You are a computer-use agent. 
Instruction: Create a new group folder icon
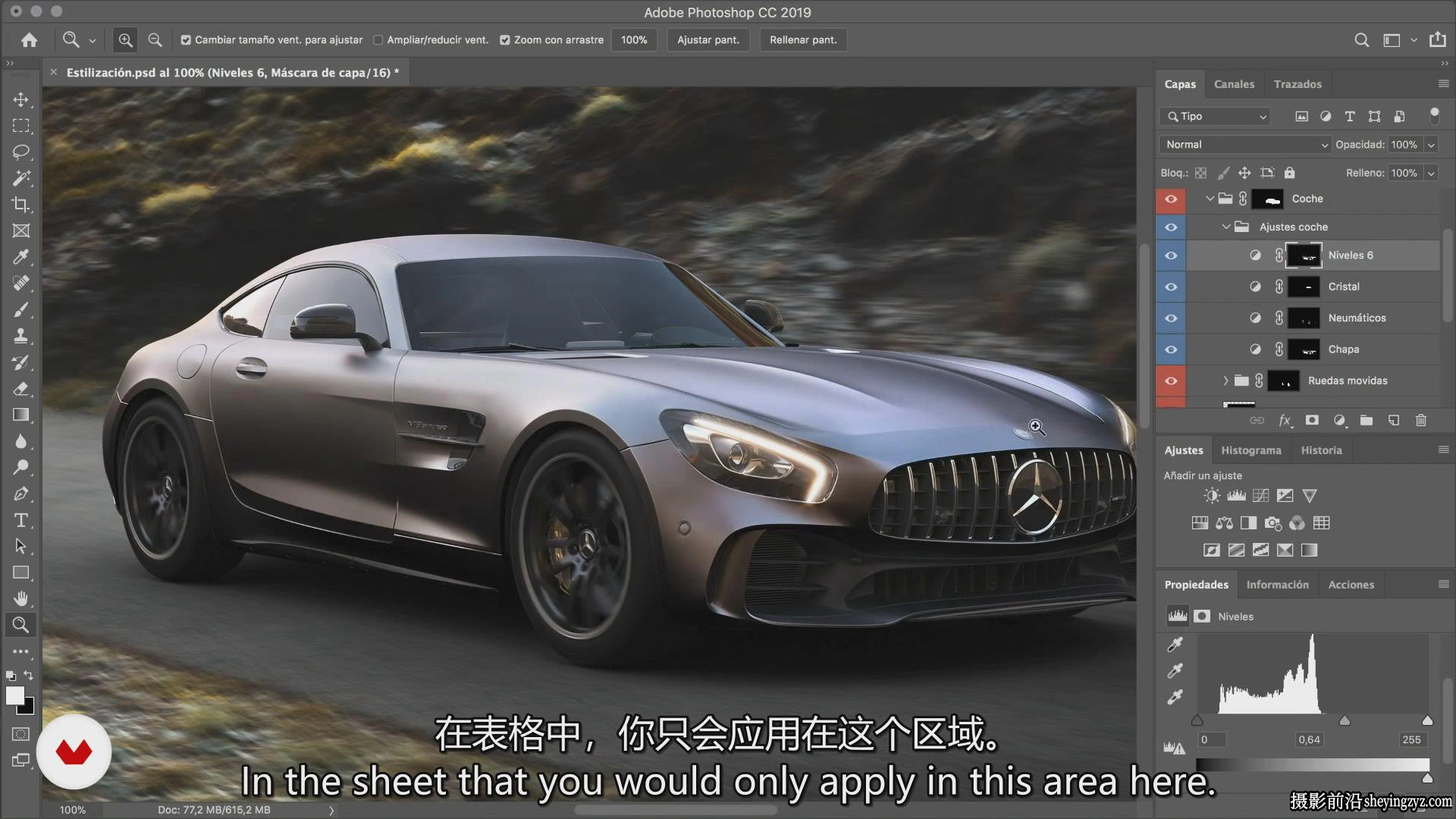(1367, 420)
